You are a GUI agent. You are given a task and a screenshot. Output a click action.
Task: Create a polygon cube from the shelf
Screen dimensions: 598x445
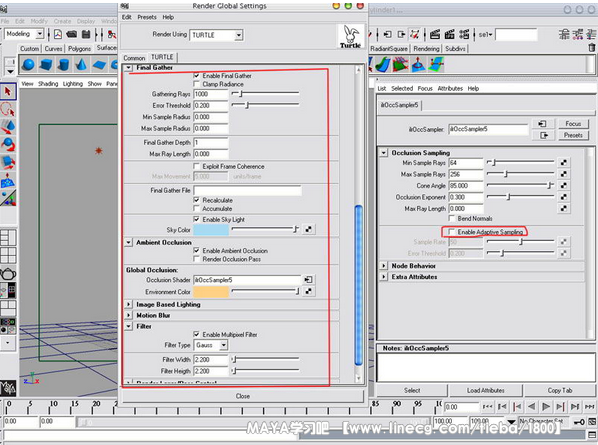pos(46,64)
